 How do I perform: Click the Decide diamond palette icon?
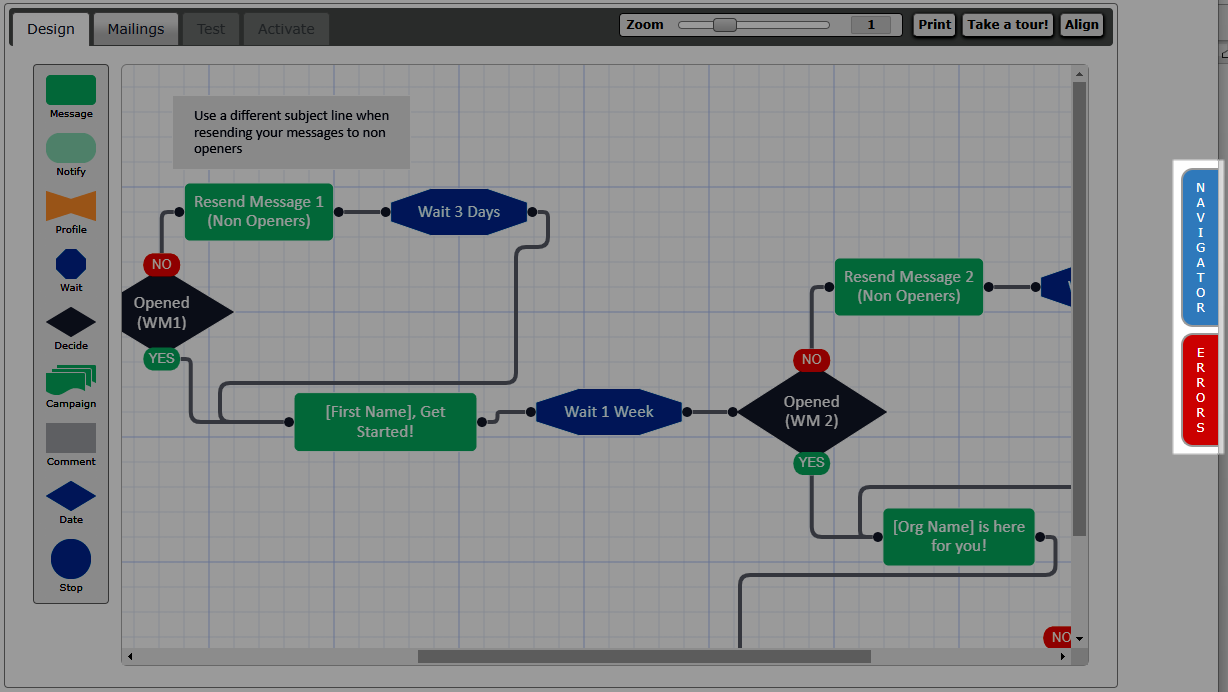pyautogui.click(x=71, y=322)
